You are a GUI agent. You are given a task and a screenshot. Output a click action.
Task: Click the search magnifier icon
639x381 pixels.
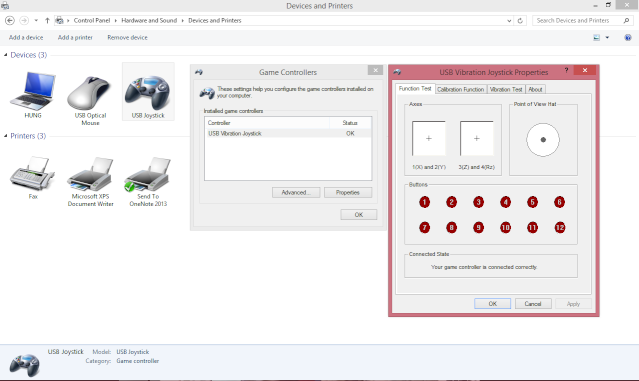pyautogui.click(x=626, y=20)
